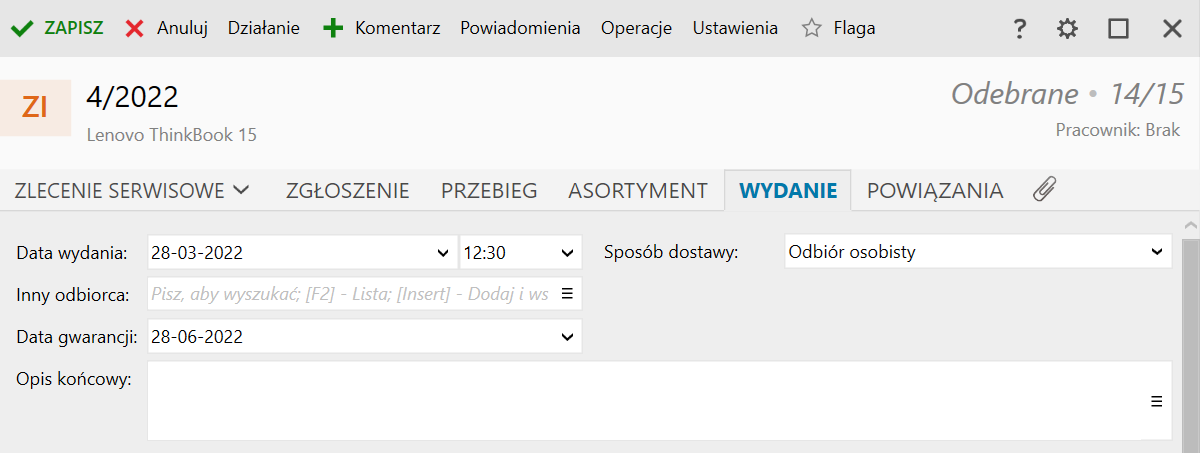Open the Operacje menu
Viewport: 1200px width, 453px height.
pyautogui.click(x=636, y=28)
